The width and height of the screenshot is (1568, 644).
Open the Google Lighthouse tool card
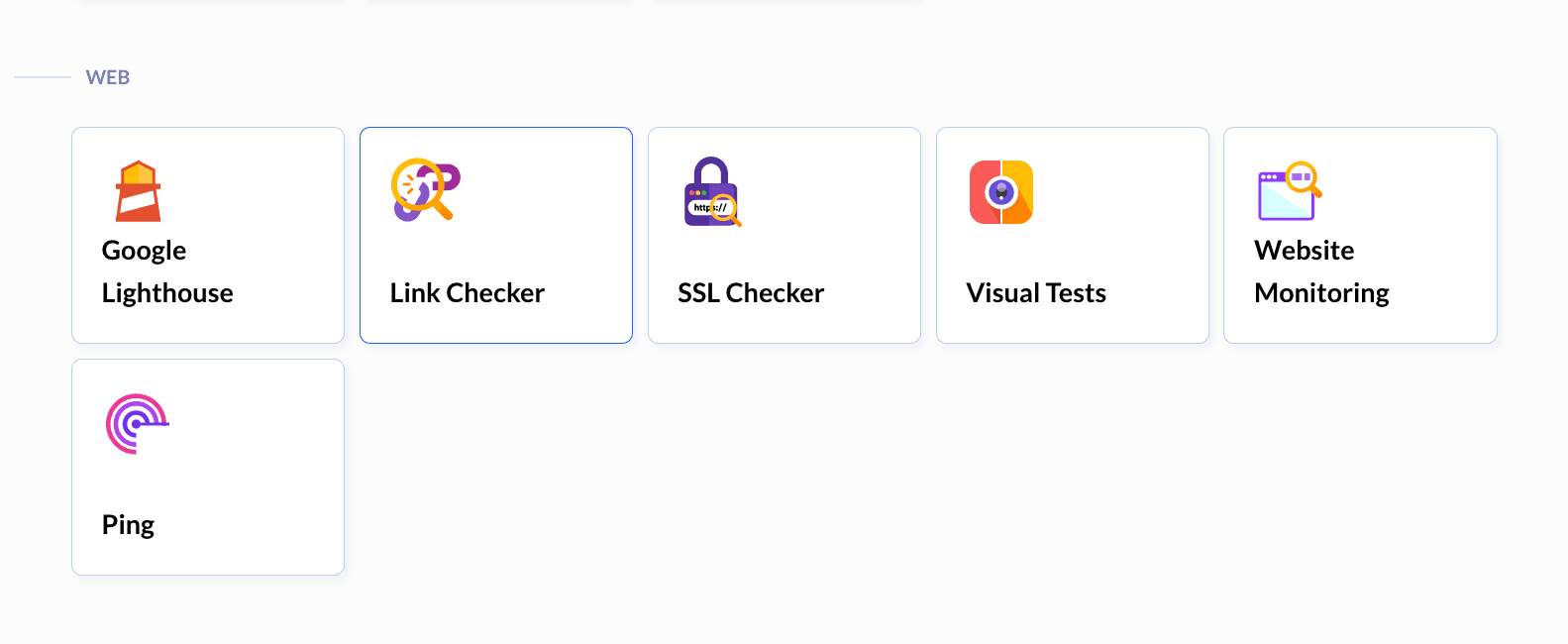coord(207,235)
